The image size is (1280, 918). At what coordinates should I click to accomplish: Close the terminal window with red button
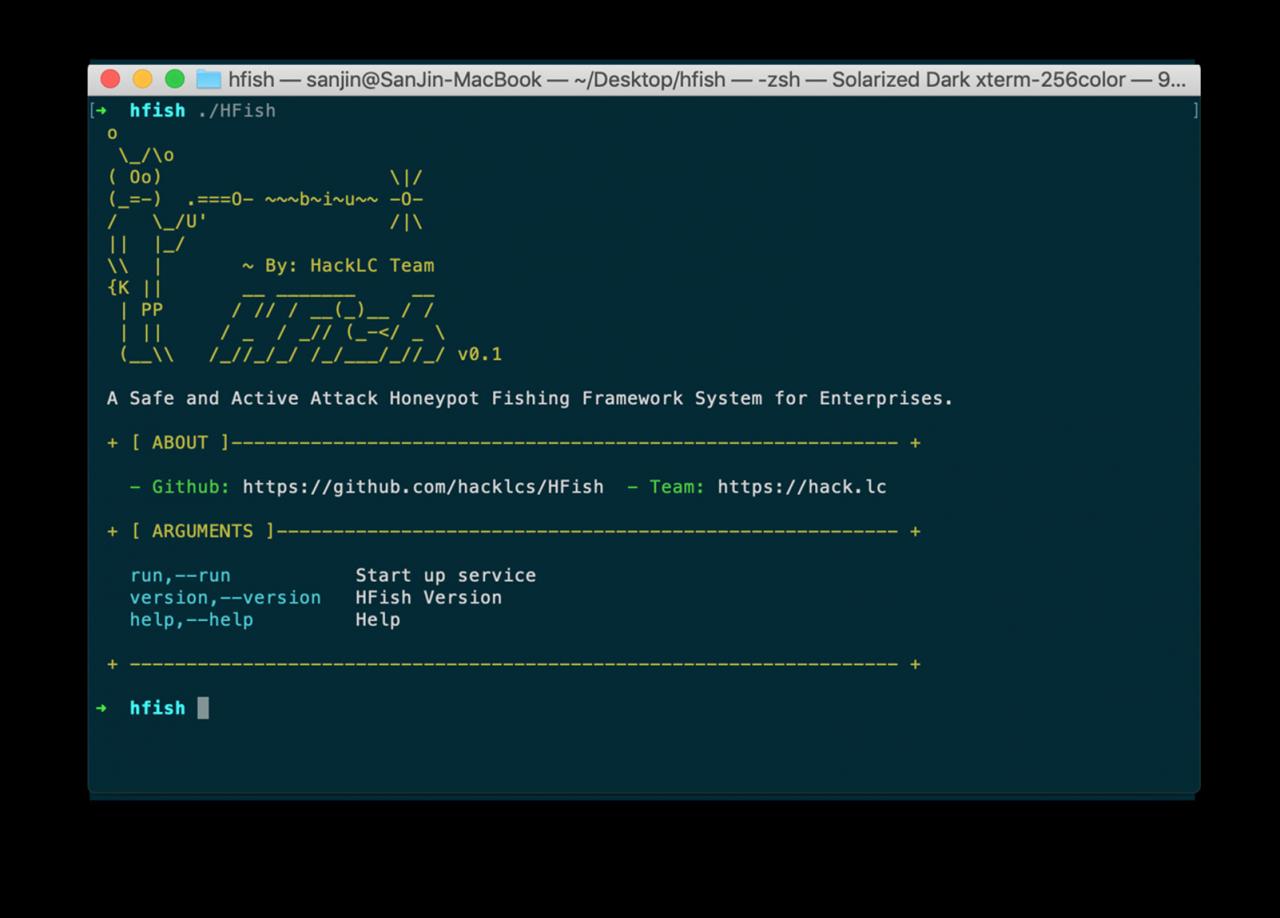pos(111,80)
